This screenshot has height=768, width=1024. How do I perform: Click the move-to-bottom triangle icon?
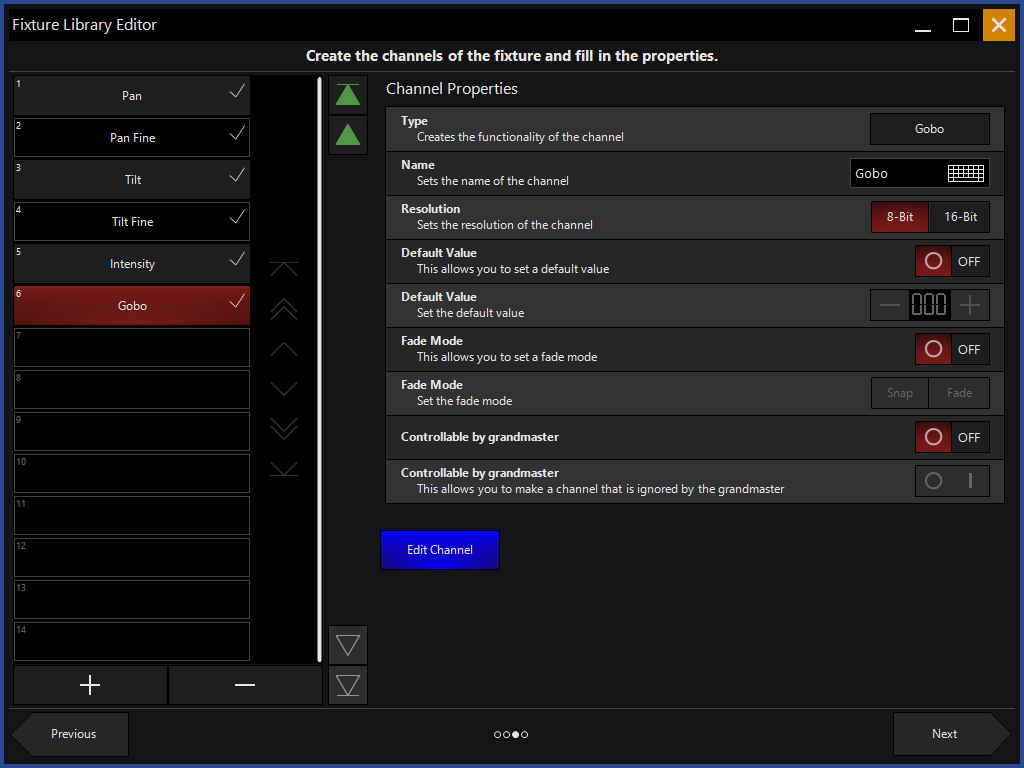(348, 685)
